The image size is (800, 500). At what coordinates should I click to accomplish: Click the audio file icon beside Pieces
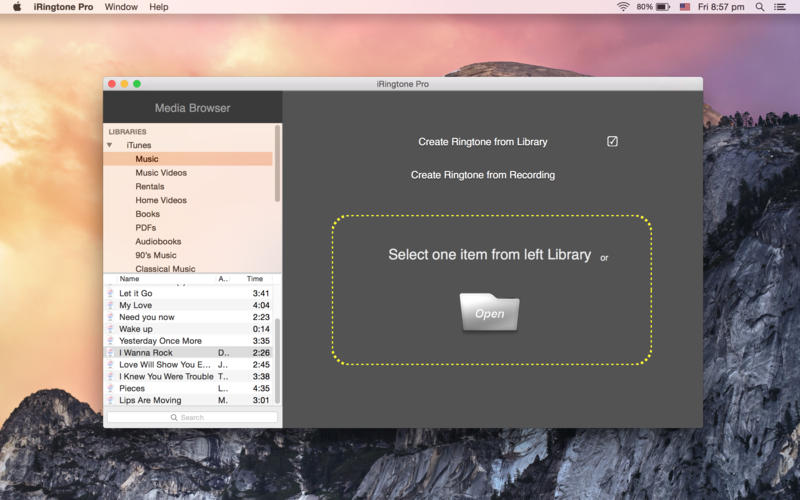tap(110, 388)
